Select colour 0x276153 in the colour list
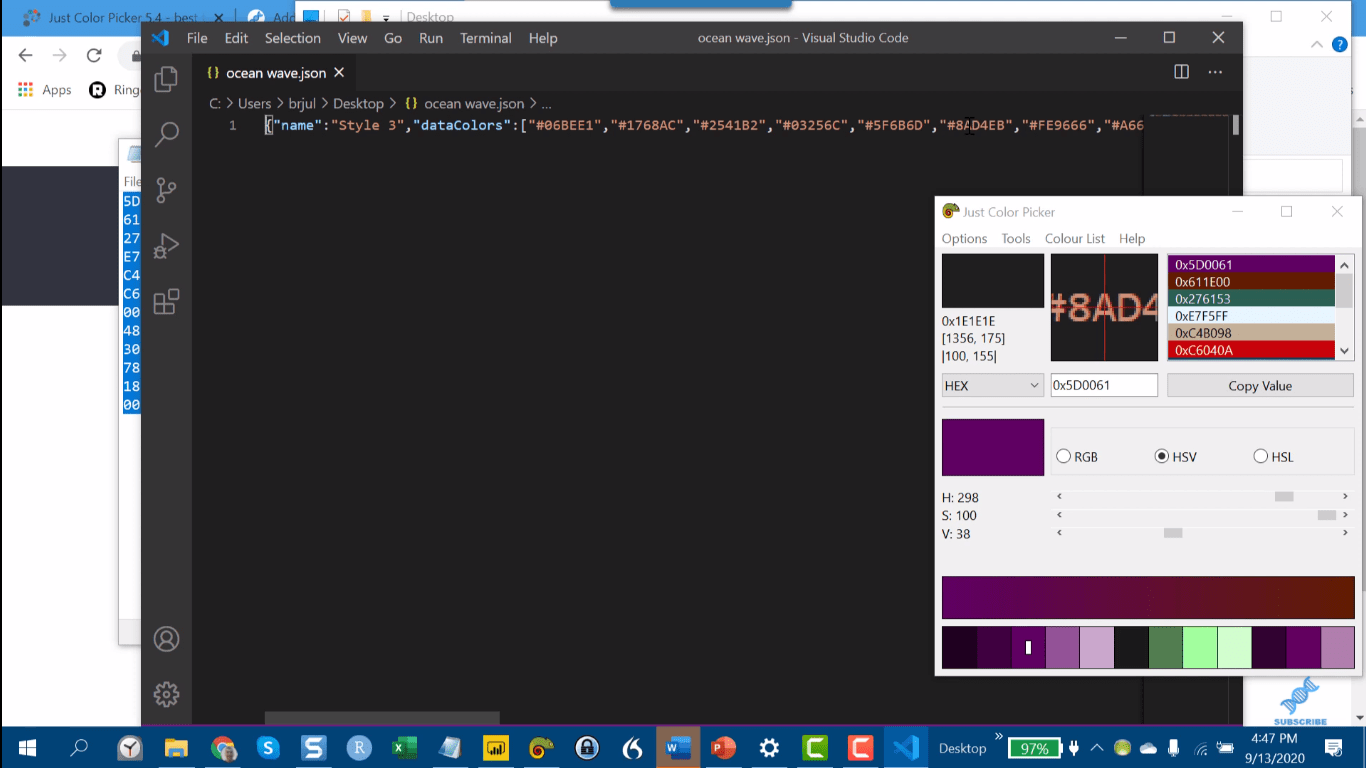1366x768 pixels. pos(1251,299)
